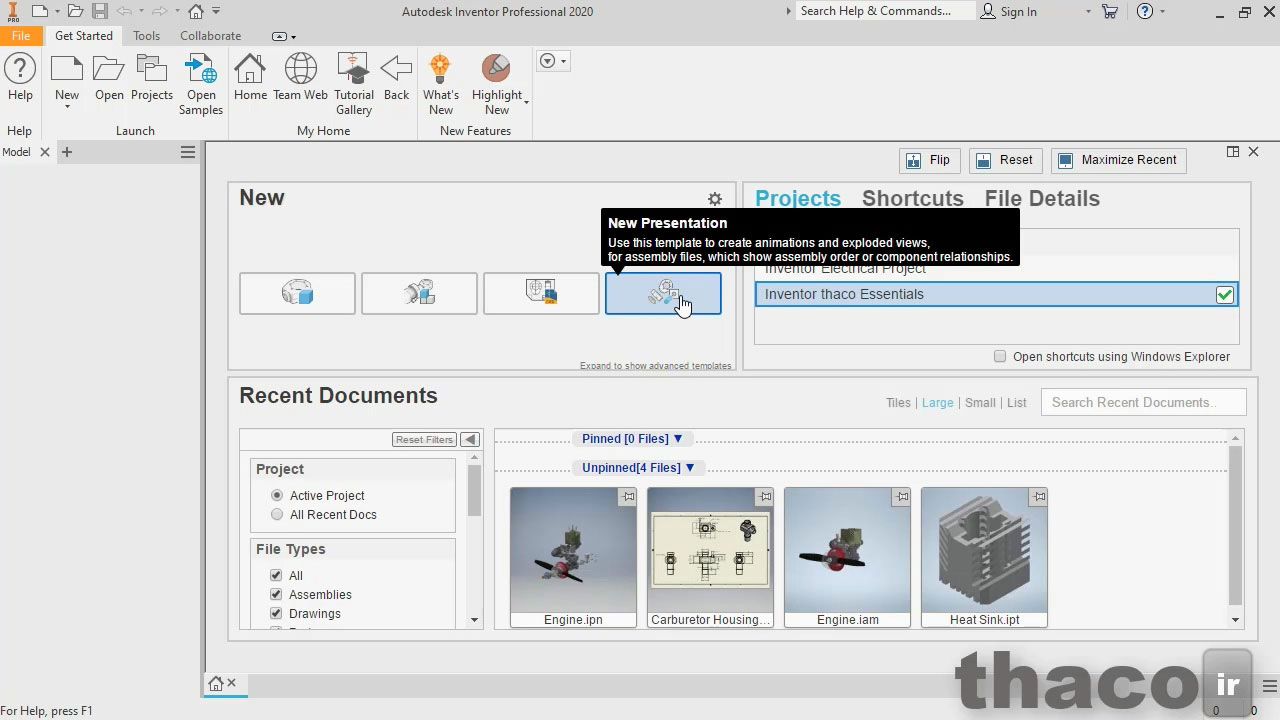Launch the Tutorial Gallery
Viewport: 1280px width, 720px height.
pos(354,85)
